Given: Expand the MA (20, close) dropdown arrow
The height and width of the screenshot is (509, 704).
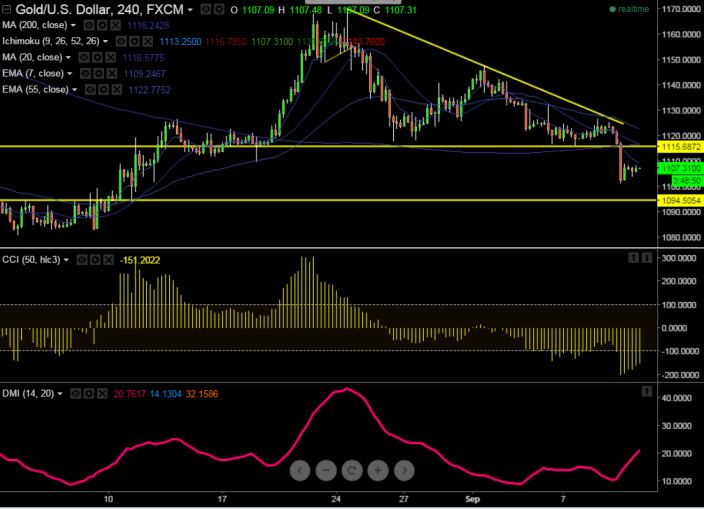Looking at the screenshot, I should click(x=68, y=58).
